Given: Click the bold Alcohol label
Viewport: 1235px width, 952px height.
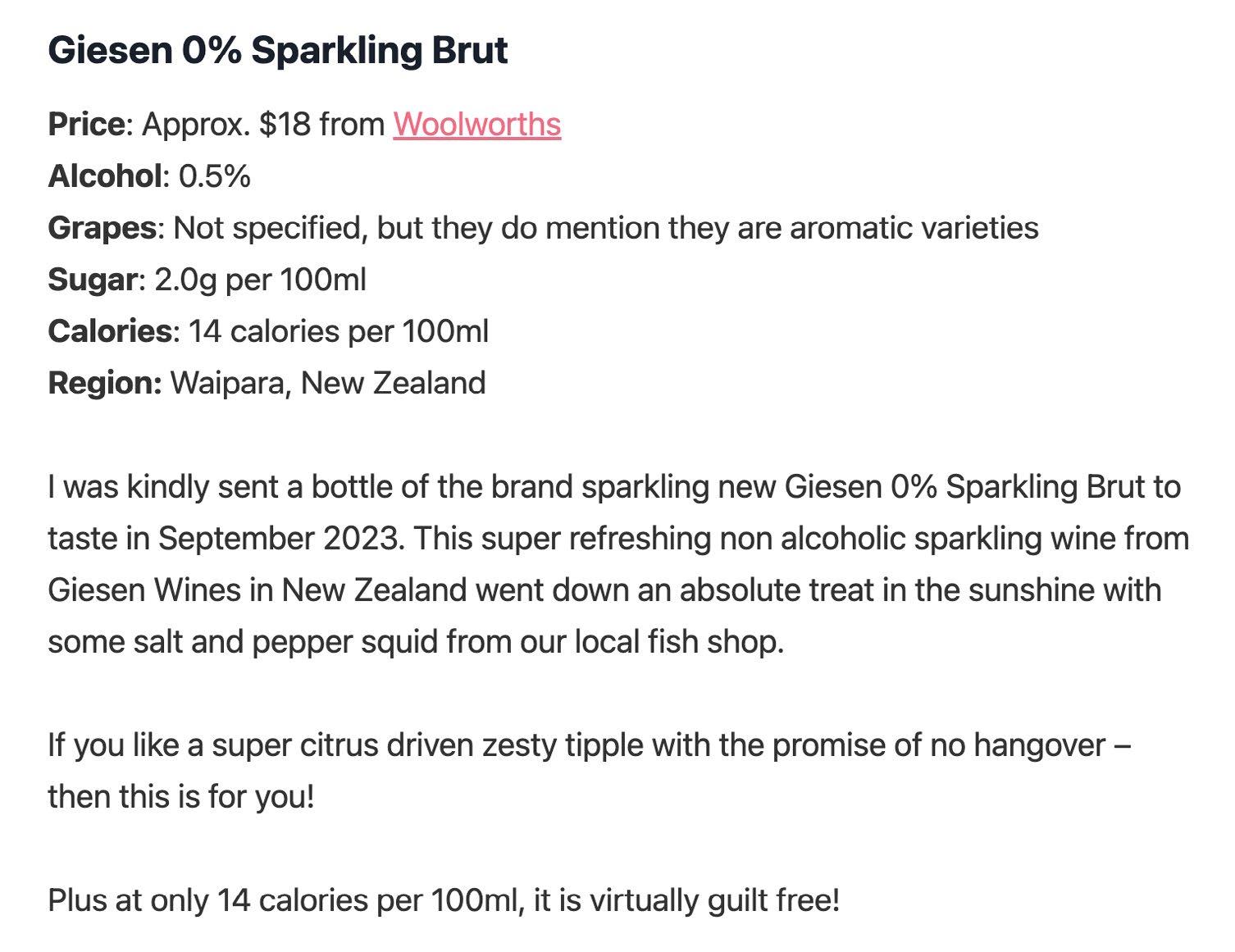Looking at the screenshot, I should coord(104,176).
